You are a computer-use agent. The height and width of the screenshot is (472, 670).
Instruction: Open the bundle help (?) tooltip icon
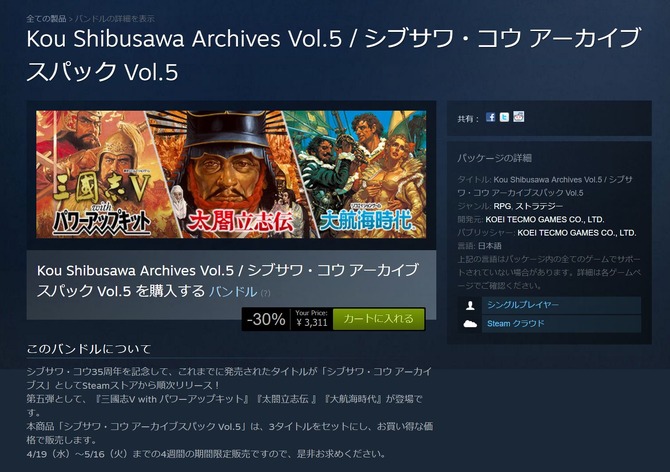[265, 293]
